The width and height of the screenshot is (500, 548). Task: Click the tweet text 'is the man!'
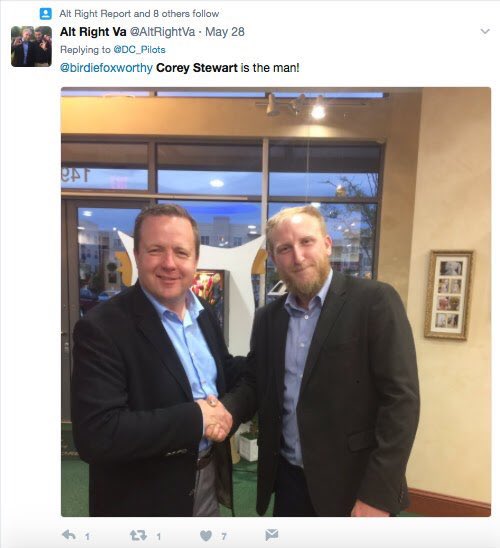pos(270,67)
